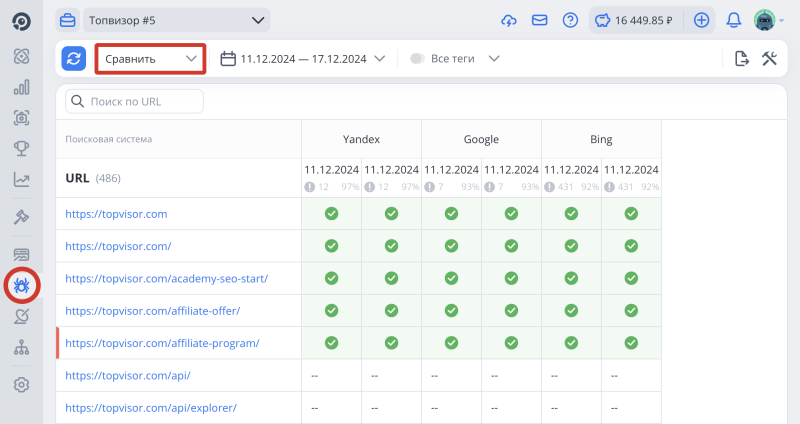800x424 pixels.
Task: Click the trophy icon in the sidebar
Action: 21,149
